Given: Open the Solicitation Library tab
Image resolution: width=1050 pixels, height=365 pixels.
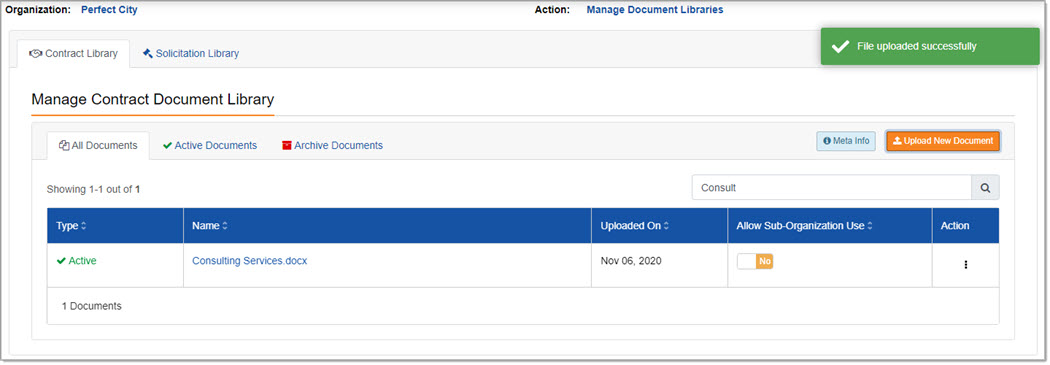Looking at the screenshot, I should click(x=191, y=54).
